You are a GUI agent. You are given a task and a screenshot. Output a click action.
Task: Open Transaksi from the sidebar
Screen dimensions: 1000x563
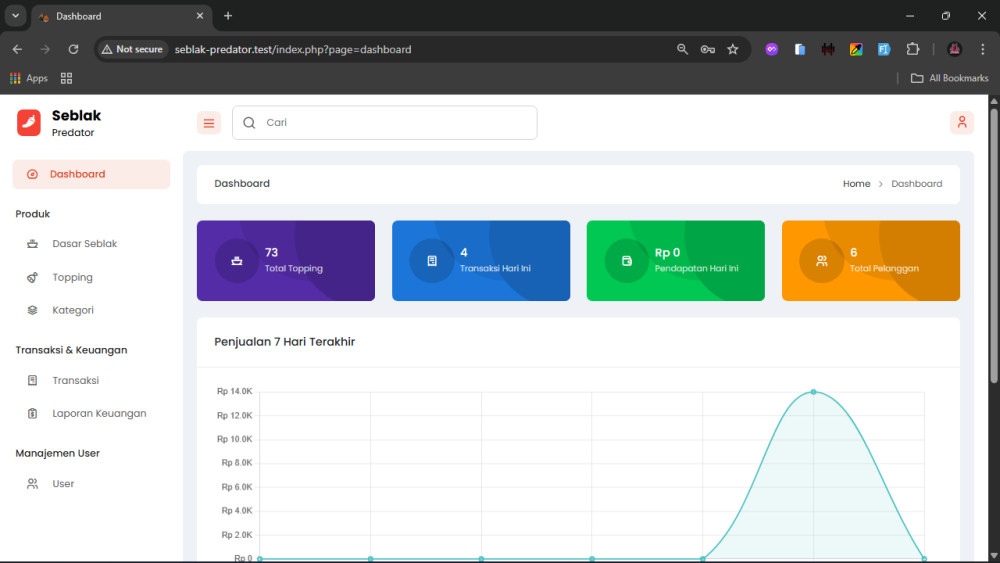click(75, 380)
